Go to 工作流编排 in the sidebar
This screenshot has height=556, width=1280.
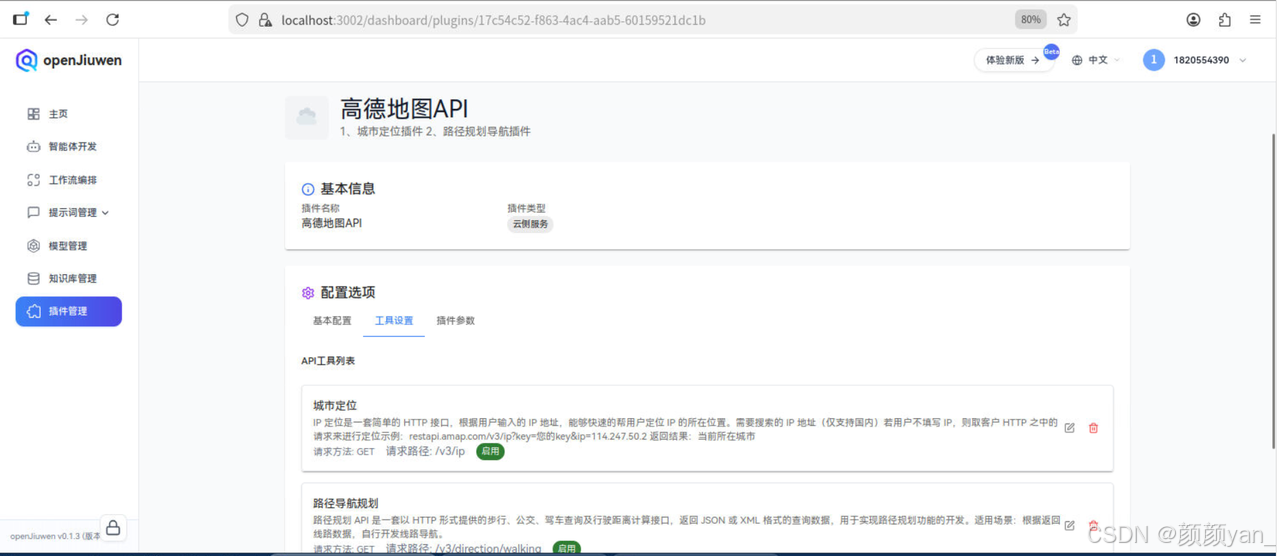coord(68,180)
